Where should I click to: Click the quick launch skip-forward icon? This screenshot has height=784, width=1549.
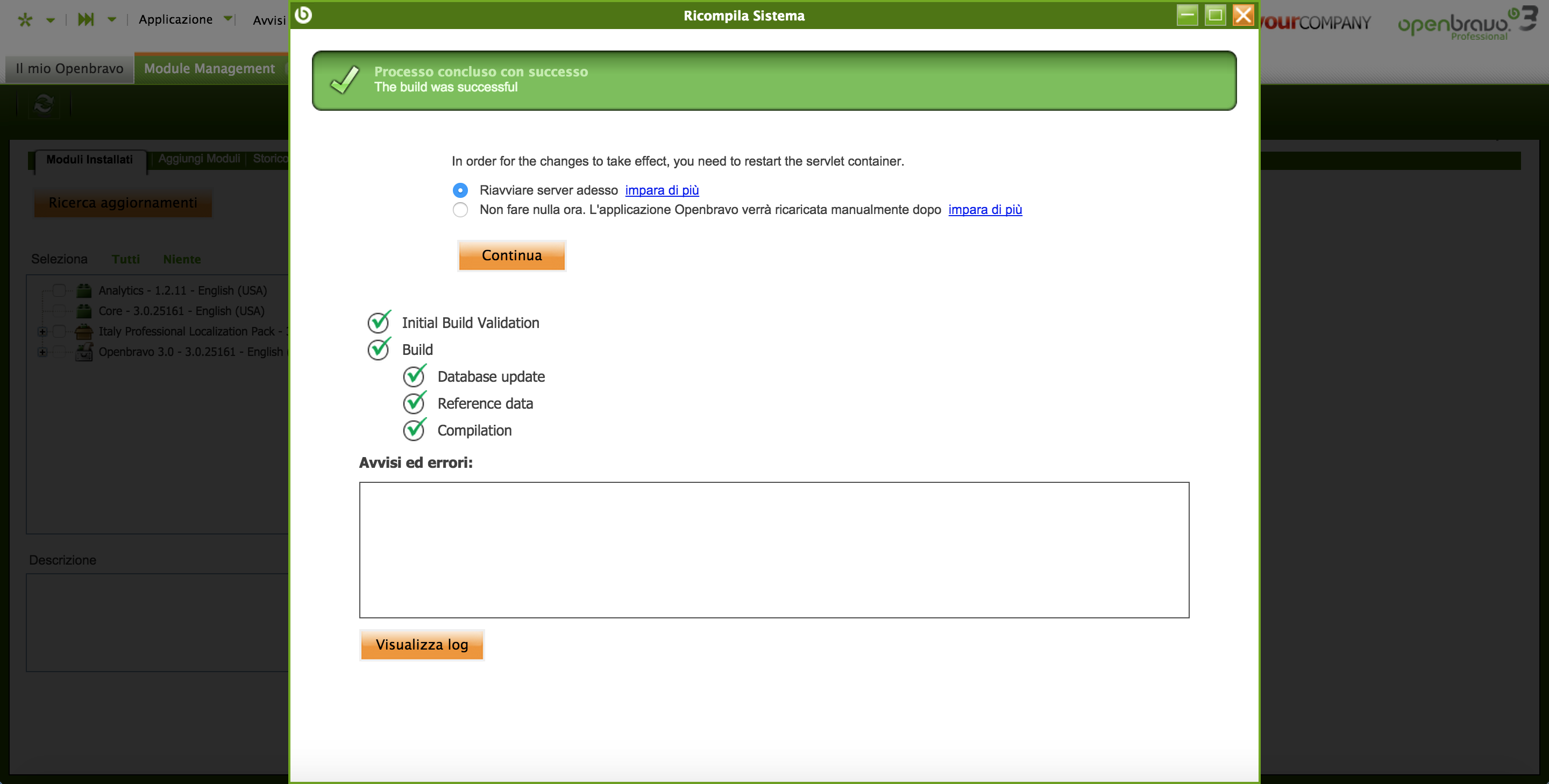pos(86,20)
